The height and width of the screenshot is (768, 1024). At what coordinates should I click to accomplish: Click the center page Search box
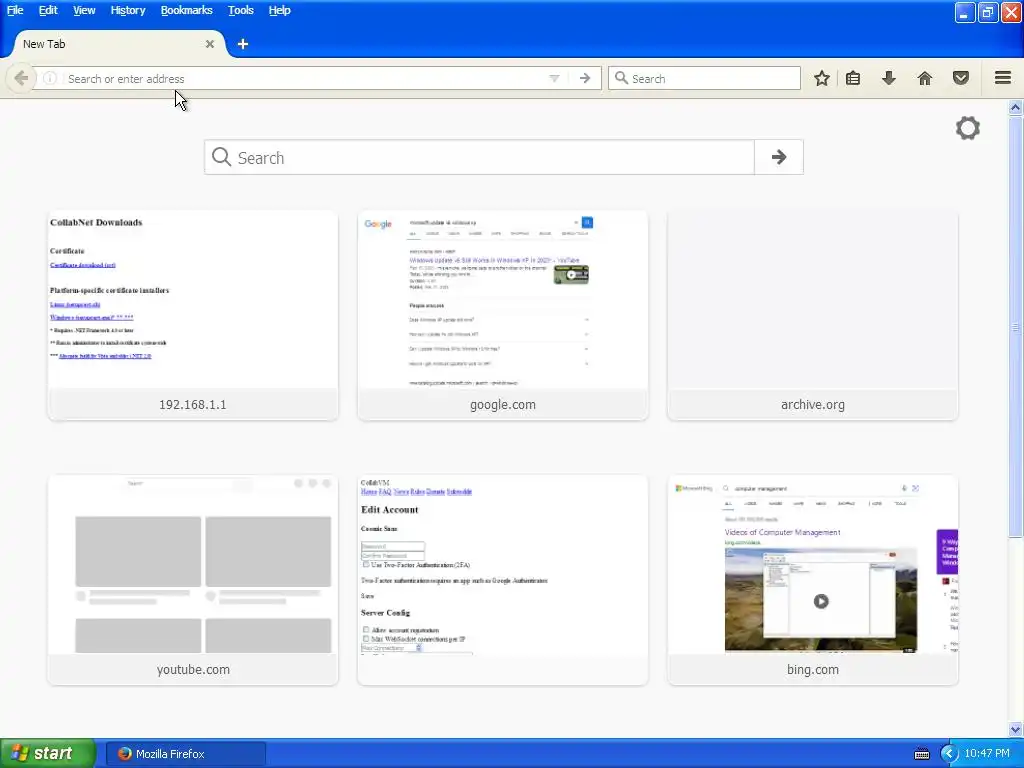479,157
